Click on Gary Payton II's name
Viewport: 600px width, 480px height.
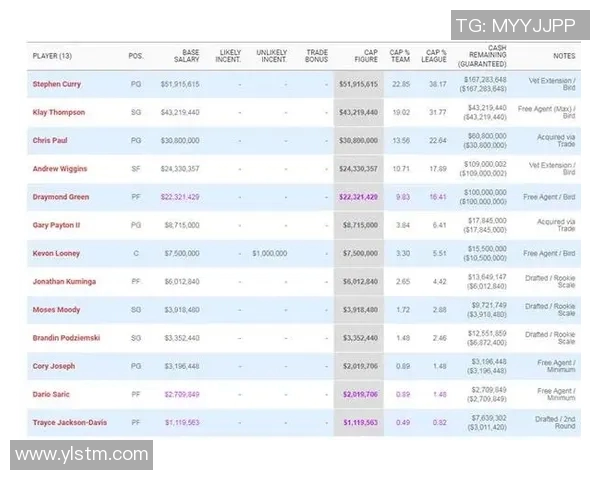click(59, 226)
